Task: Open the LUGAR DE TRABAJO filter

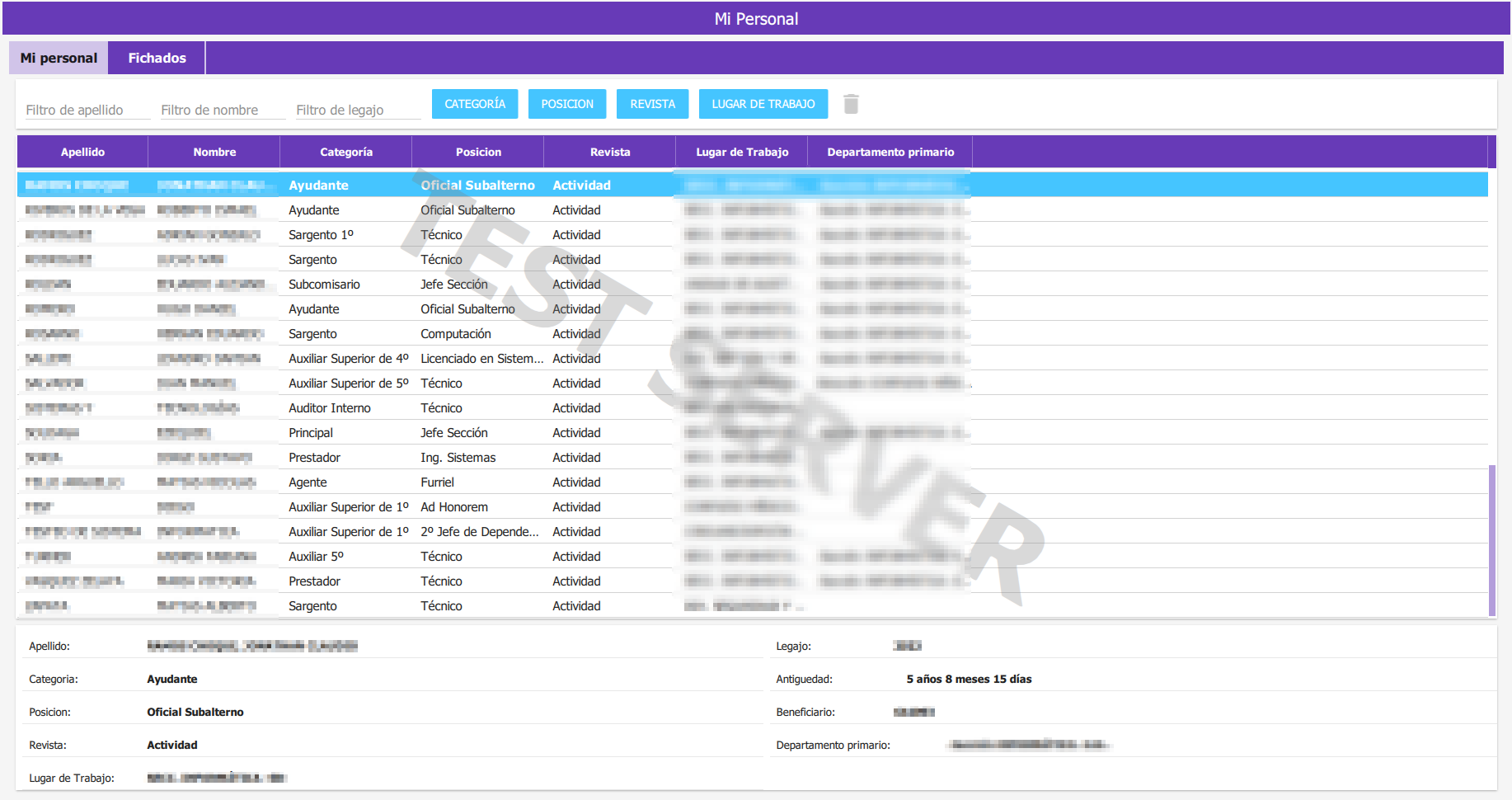Action: [763, 104]
